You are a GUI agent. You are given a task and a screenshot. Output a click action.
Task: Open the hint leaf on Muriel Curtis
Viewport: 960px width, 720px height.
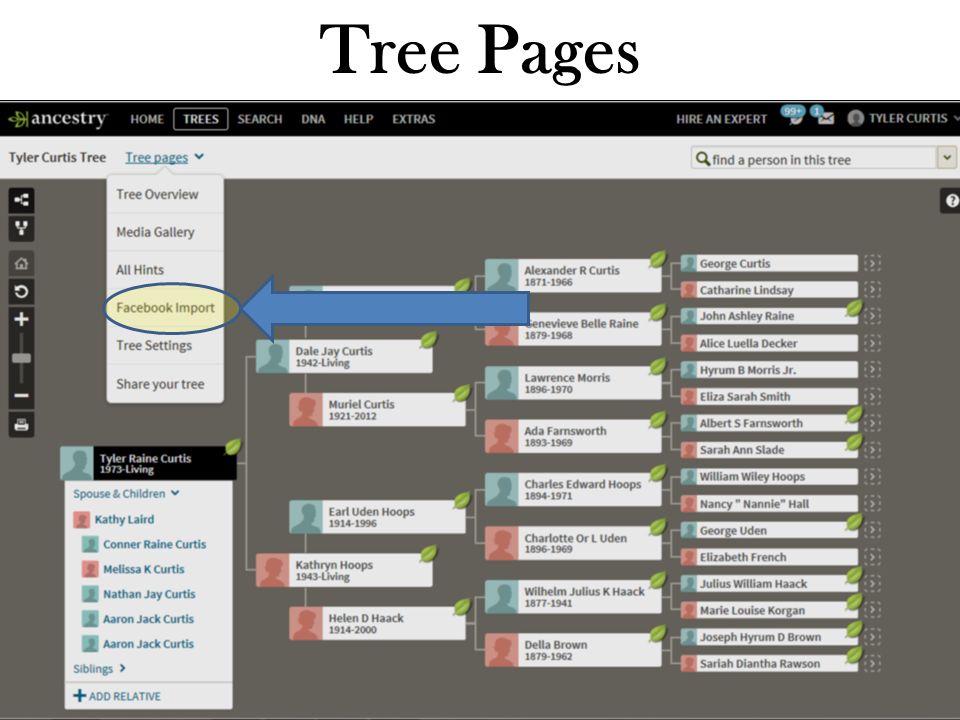pos(462,392)
